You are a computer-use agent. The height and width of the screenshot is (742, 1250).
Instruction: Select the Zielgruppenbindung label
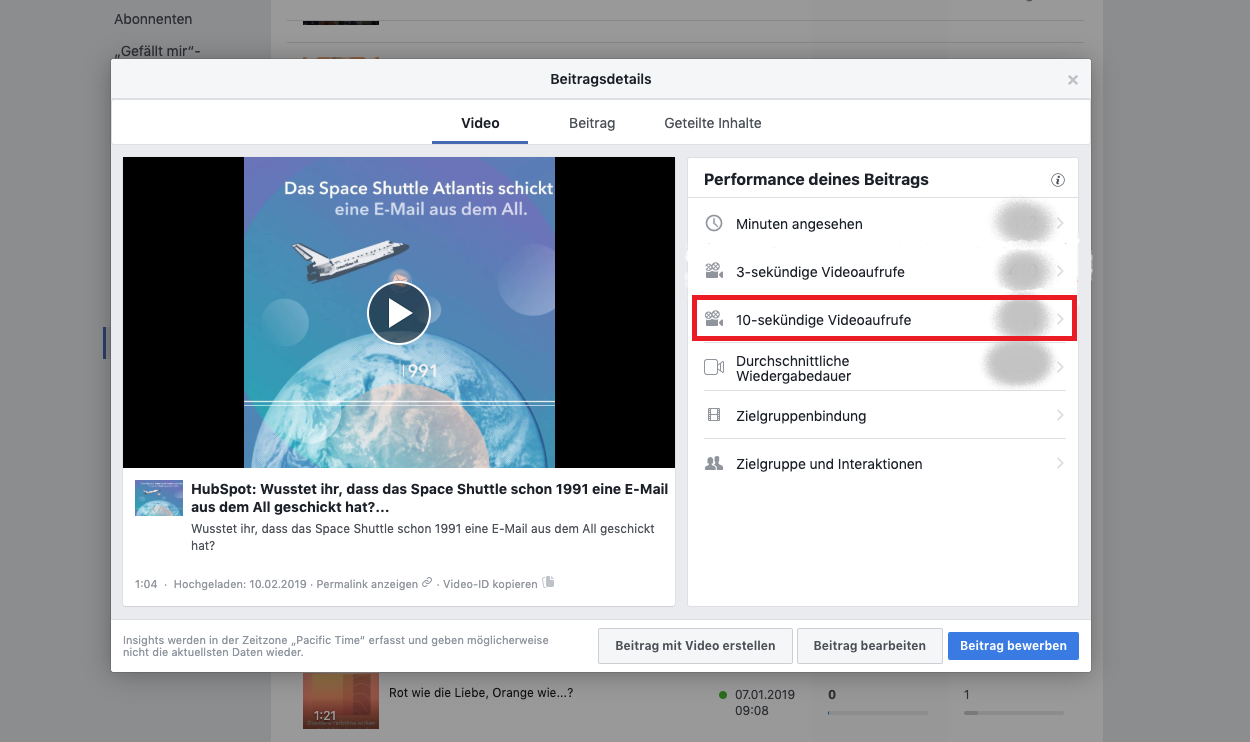(801, 416)
